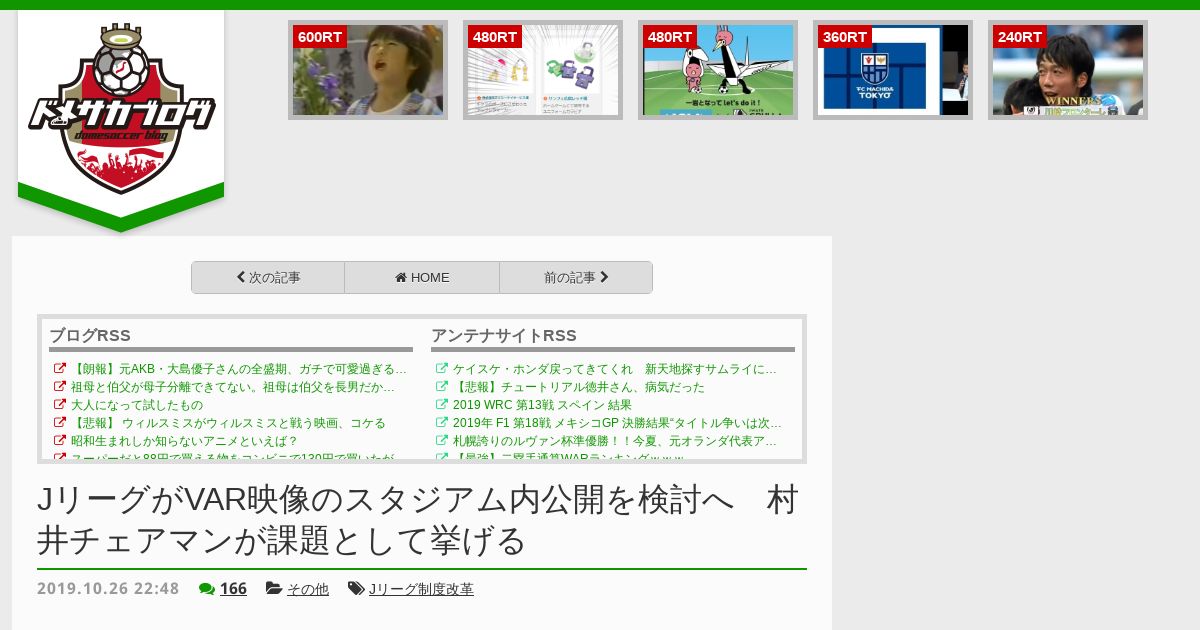This screenshot has height=630, width=1200.
Task: Open the 360RT FC Machida Tokyo thumbnail
Action: [x=893, y=70]
